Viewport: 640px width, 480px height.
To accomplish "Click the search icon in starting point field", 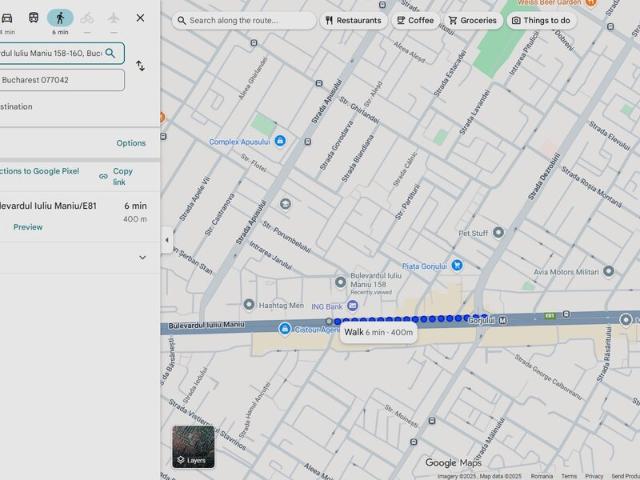I will 110,52.
